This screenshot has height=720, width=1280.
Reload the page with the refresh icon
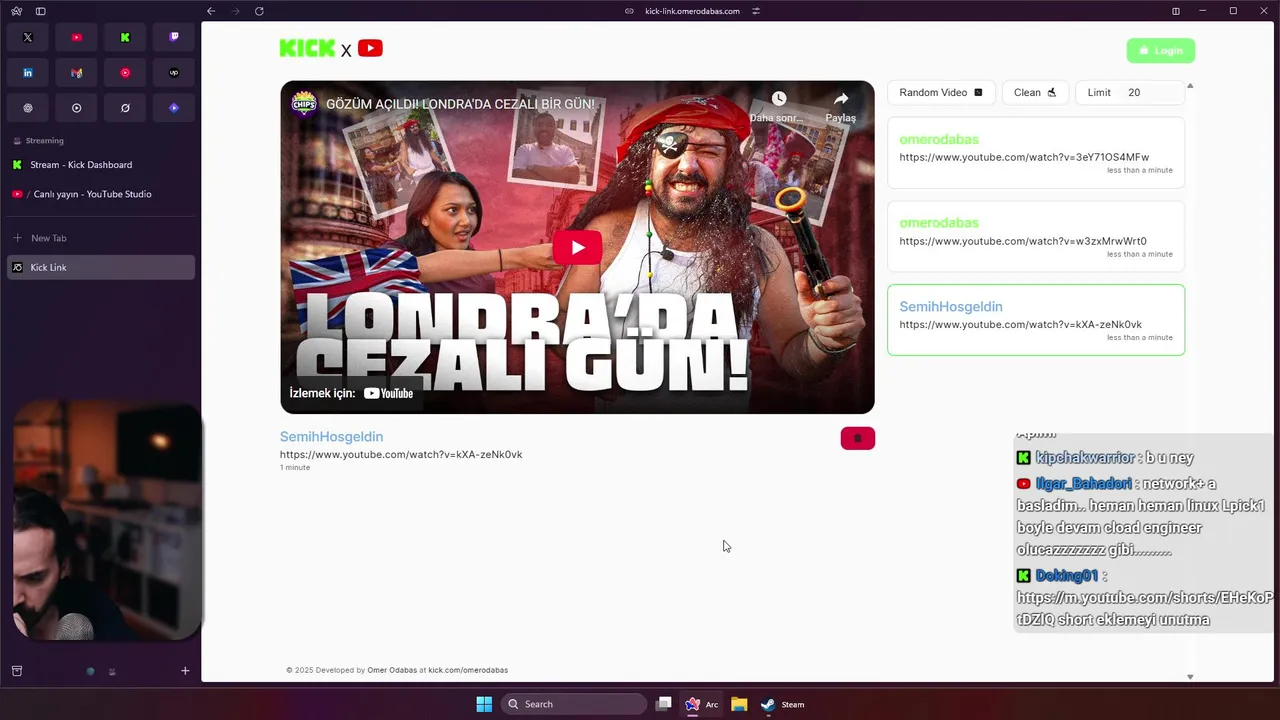(x=259, y=11)
